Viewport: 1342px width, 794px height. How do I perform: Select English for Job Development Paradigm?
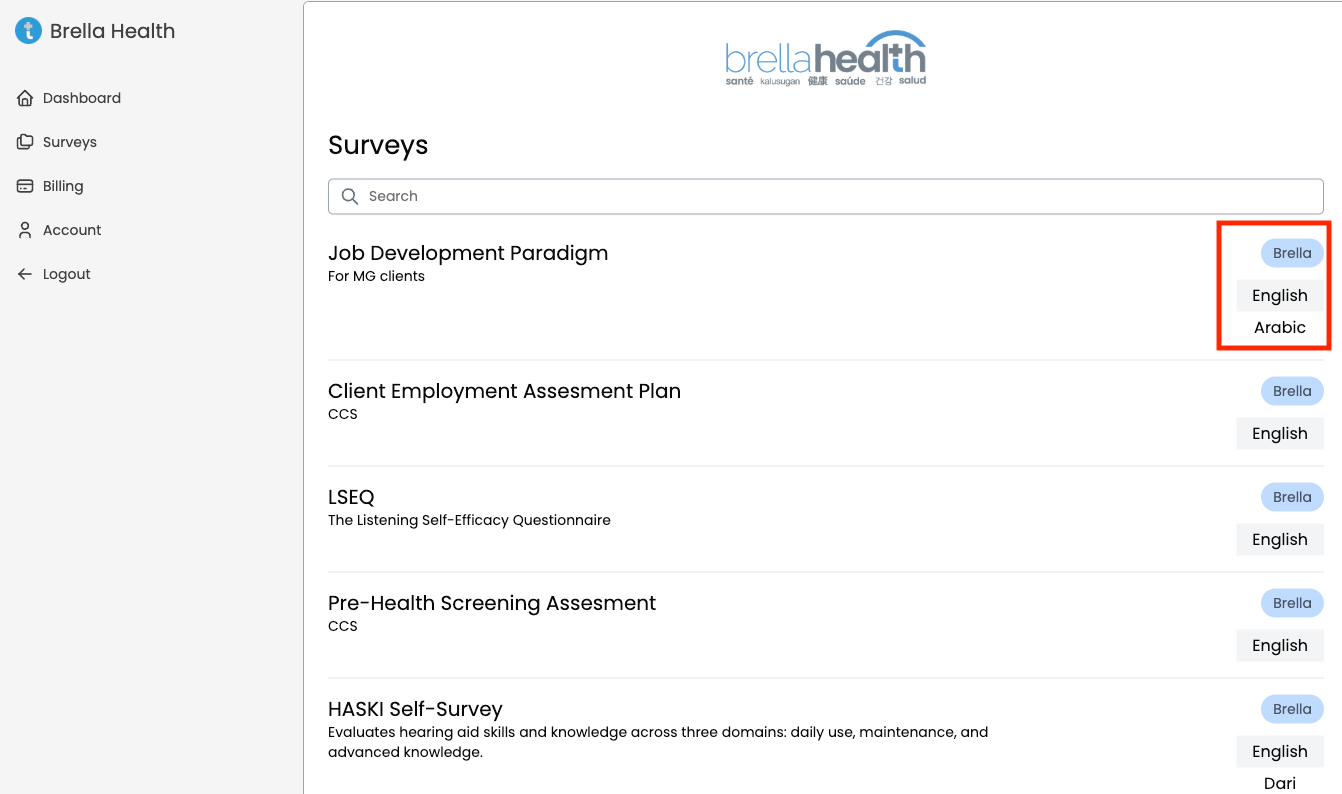(x=1280, y=295)
